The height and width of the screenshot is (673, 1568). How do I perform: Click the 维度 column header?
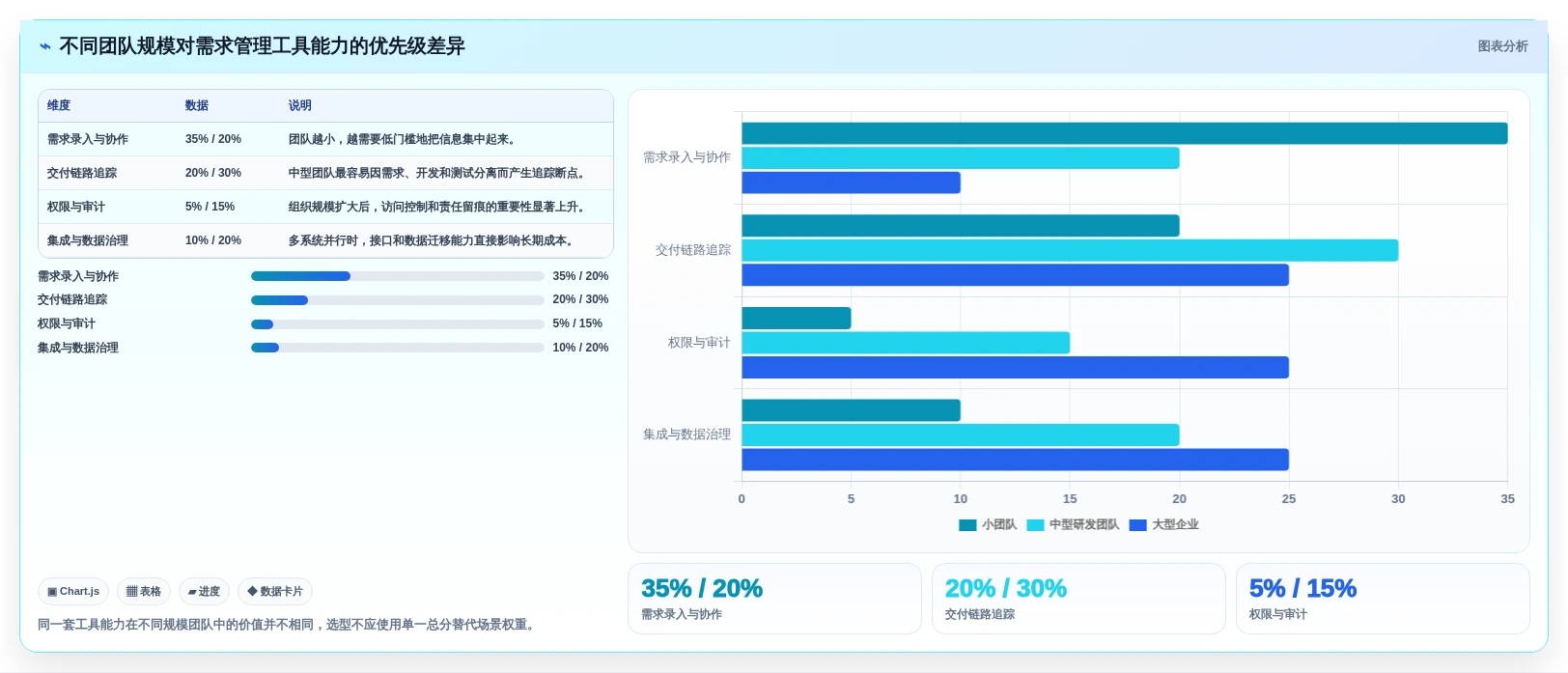tap(59, 105)
